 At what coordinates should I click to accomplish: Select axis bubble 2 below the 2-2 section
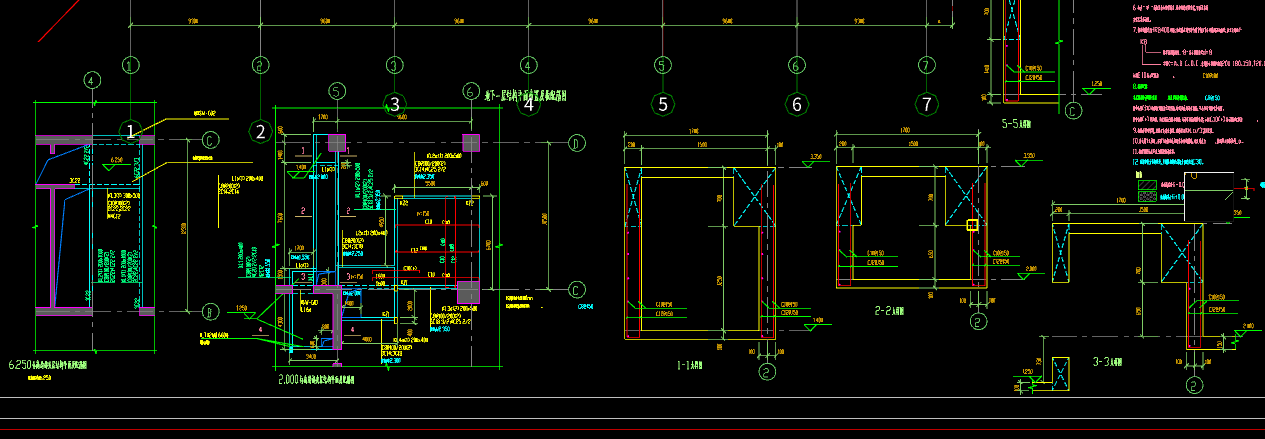pos(978,321)
